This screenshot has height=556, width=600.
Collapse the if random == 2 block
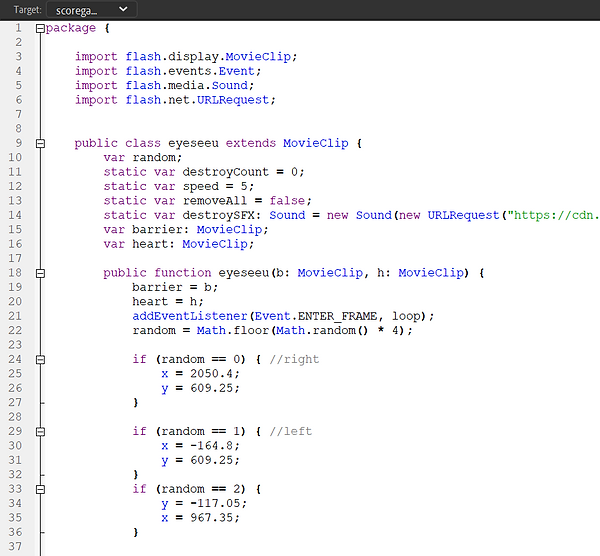(40, 489)
